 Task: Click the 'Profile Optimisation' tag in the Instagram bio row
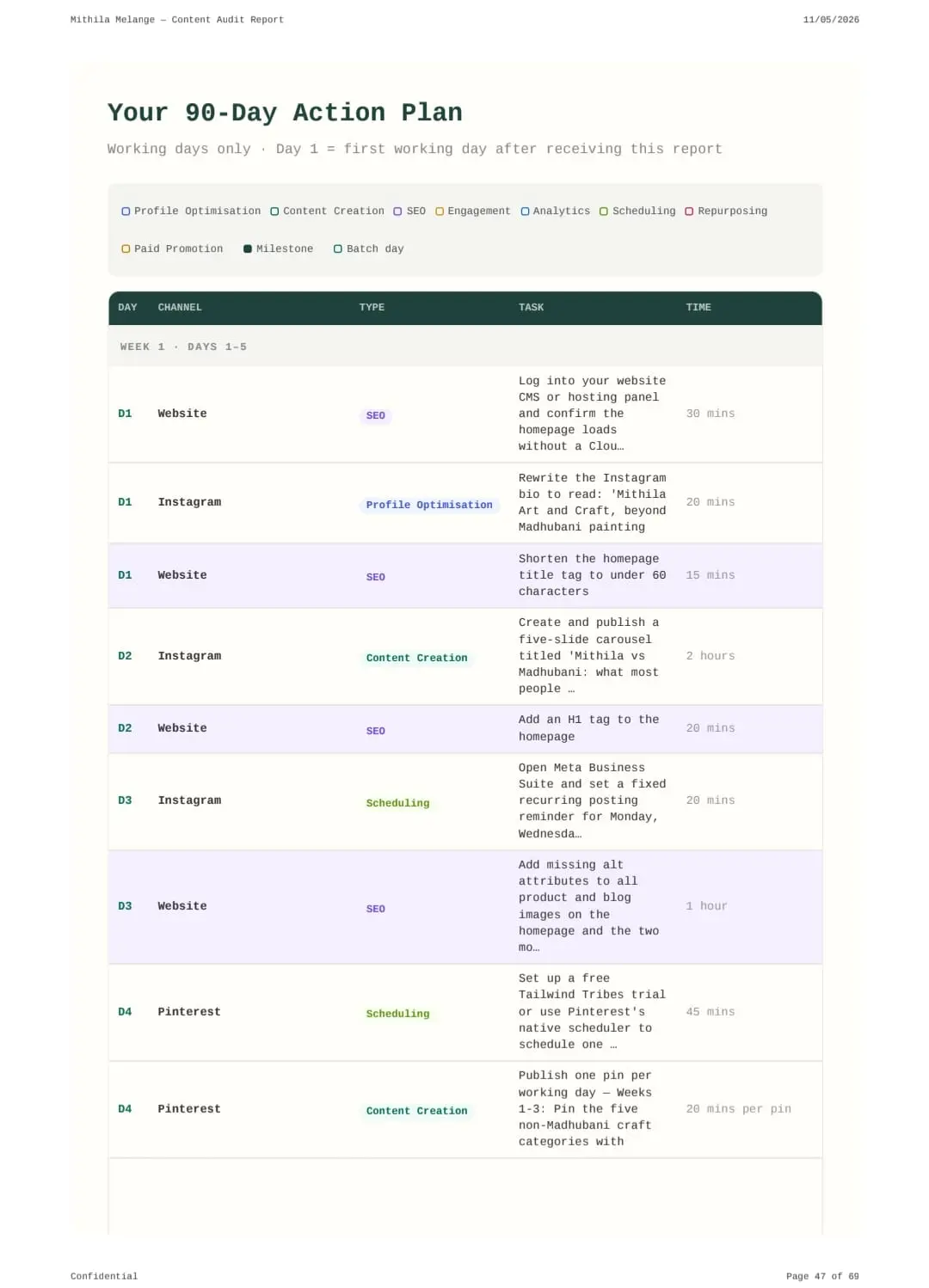point(429,506)
